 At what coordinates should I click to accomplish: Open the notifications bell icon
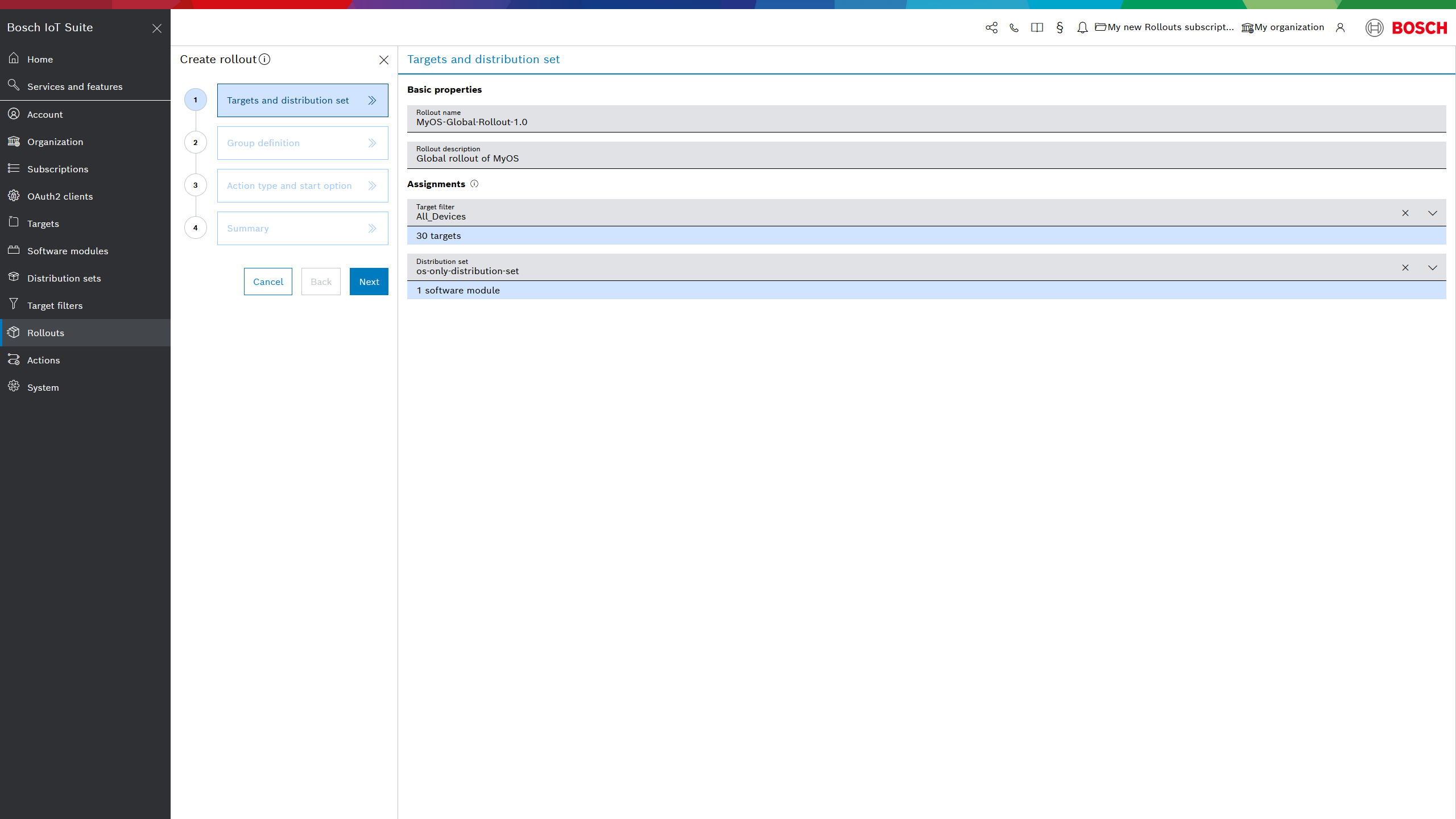(x=1082, y=27)
